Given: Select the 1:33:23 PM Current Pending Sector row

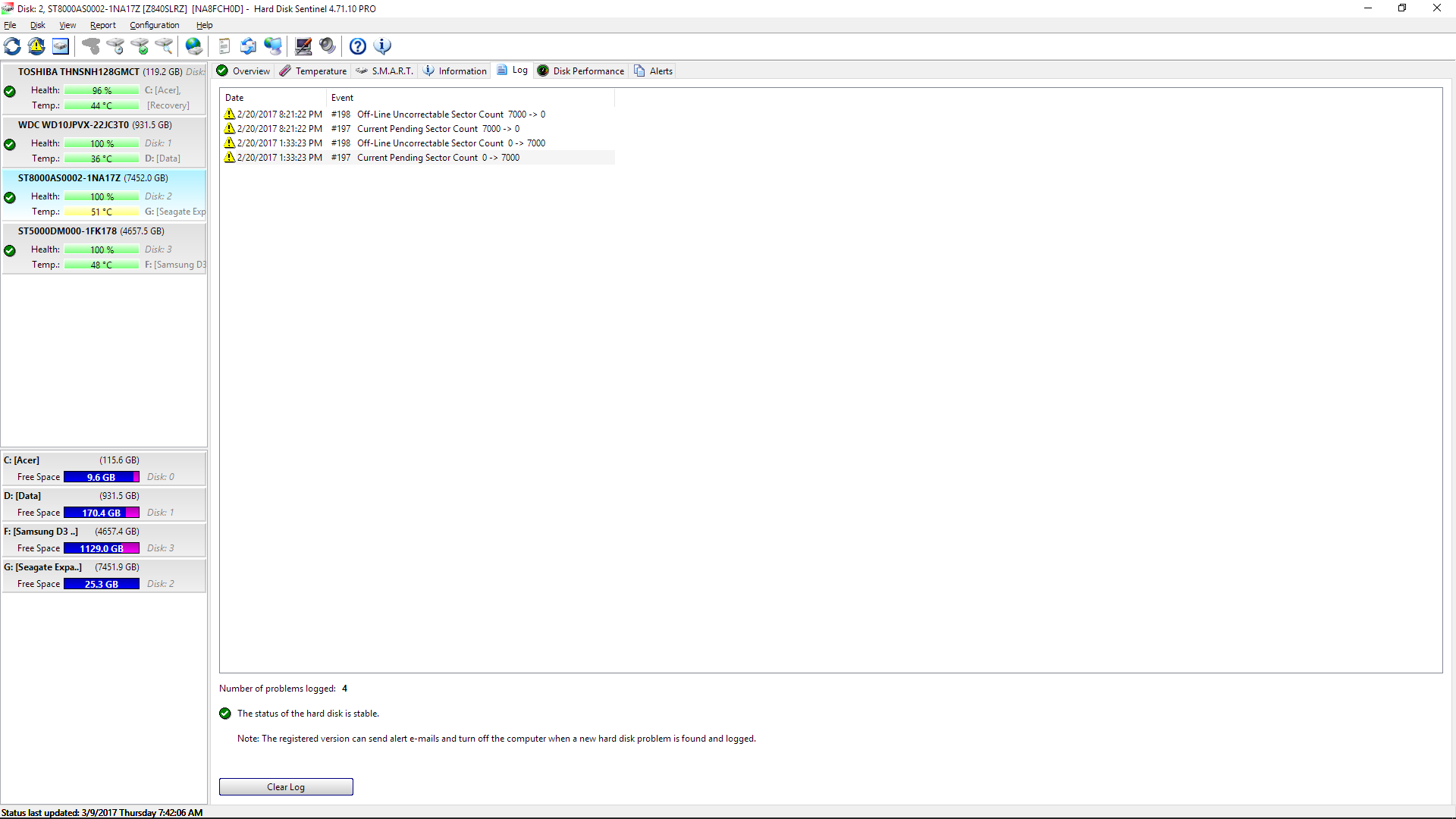Looking at the screenshot, I should pyautogui.click(x=419, y=158).
